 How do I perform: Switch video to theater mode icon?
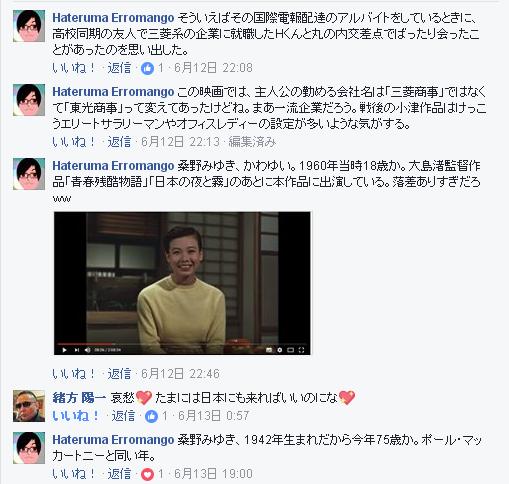tap(290, 350)
